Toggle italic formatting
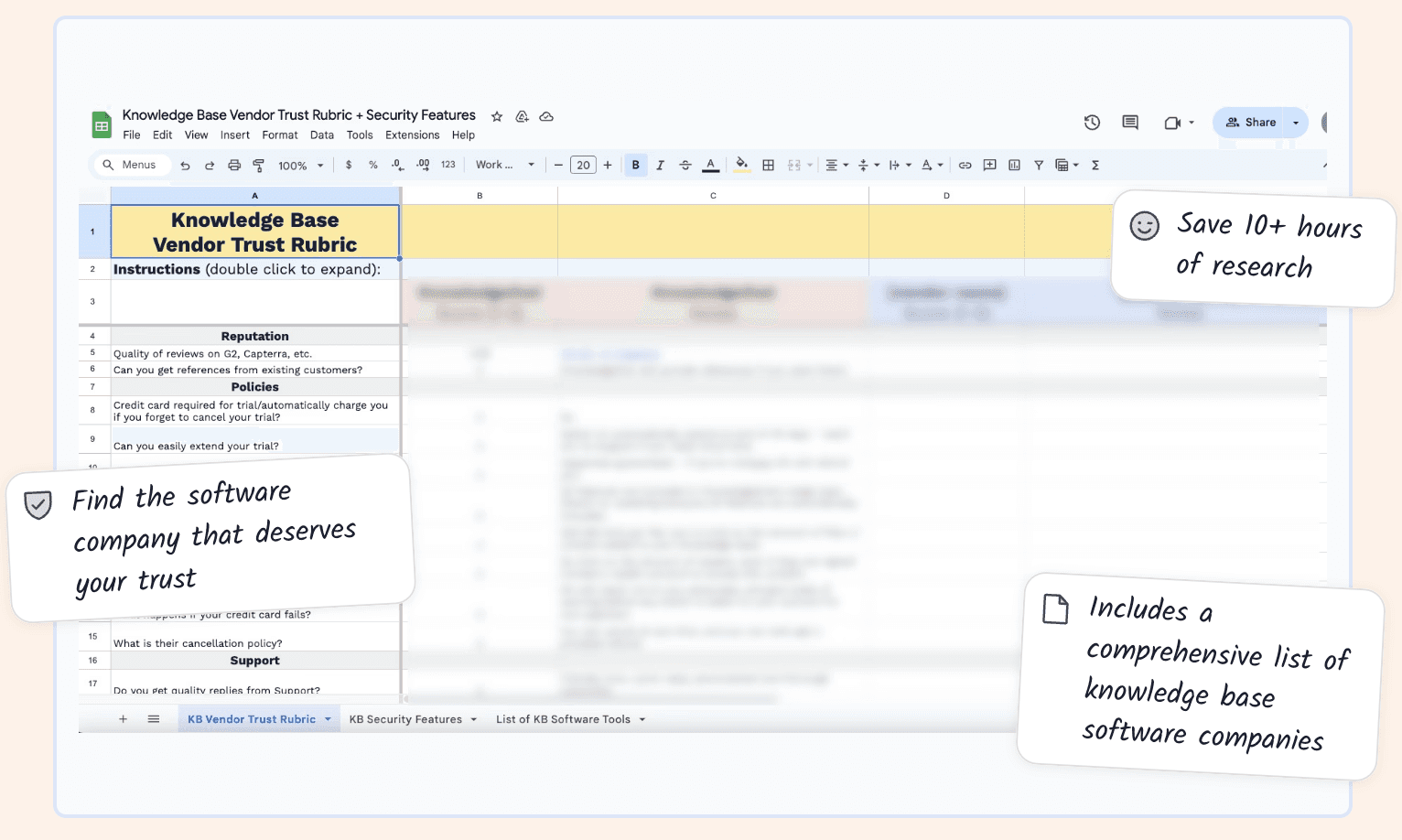 point(660,165)
